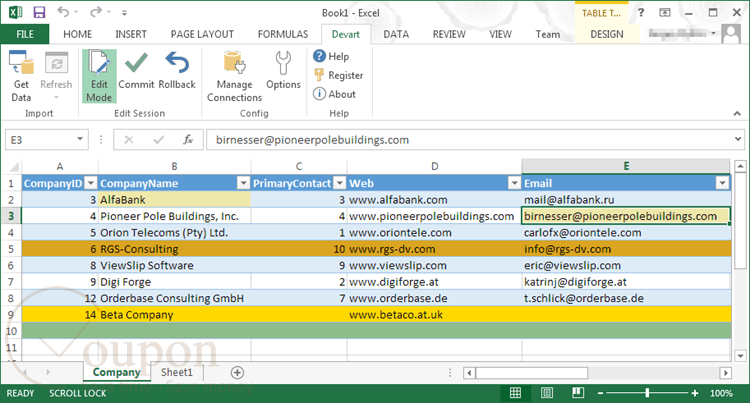Switch to the PAGE LAYOUT tab
The width and height of the screenshot is (750, 403).
[202, 34]
